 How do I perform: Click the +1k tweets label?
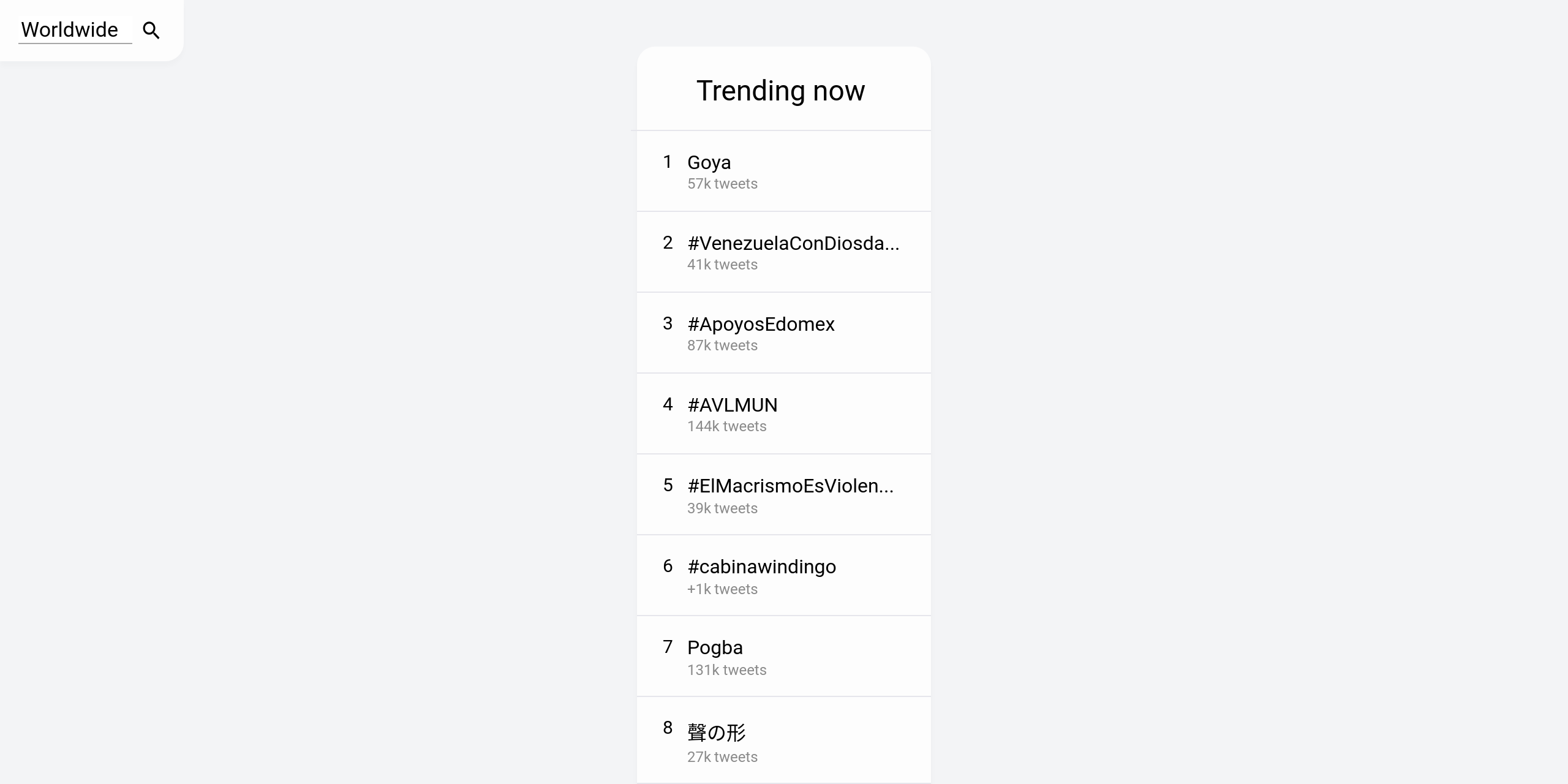[722, 589]
